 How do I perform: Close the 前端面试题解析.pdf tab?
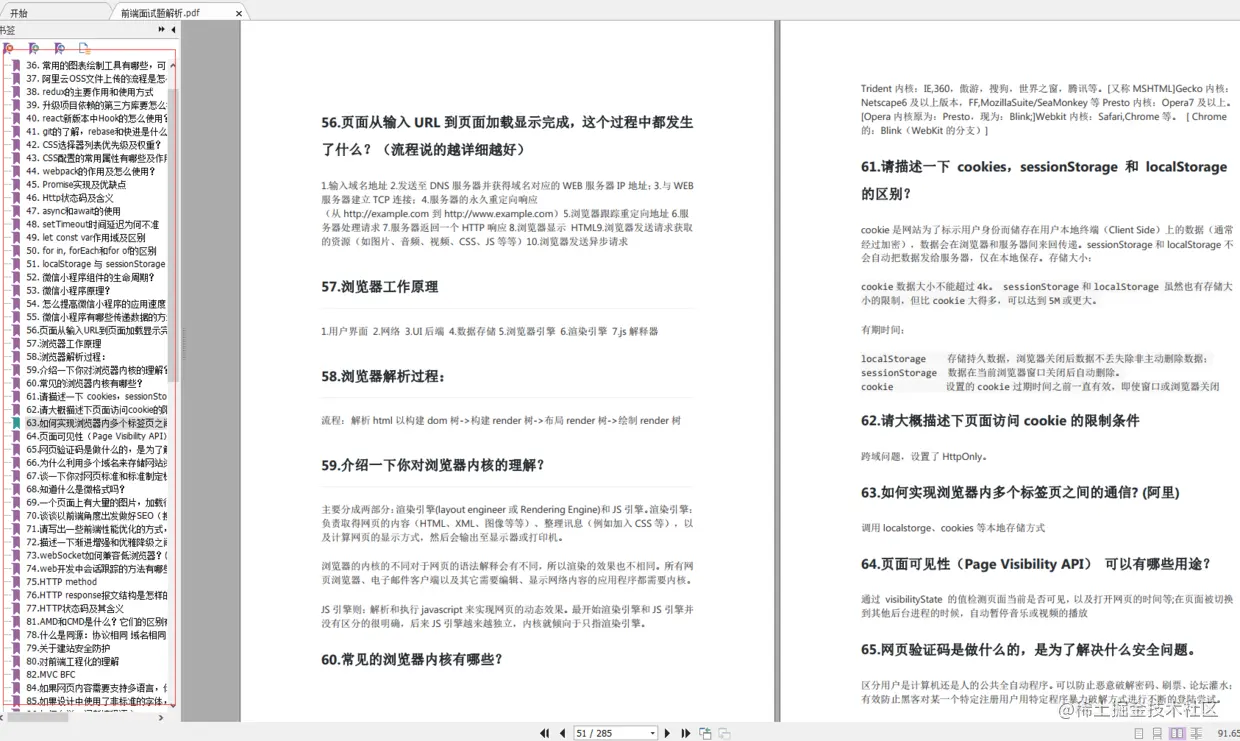[x=239, y=14]
